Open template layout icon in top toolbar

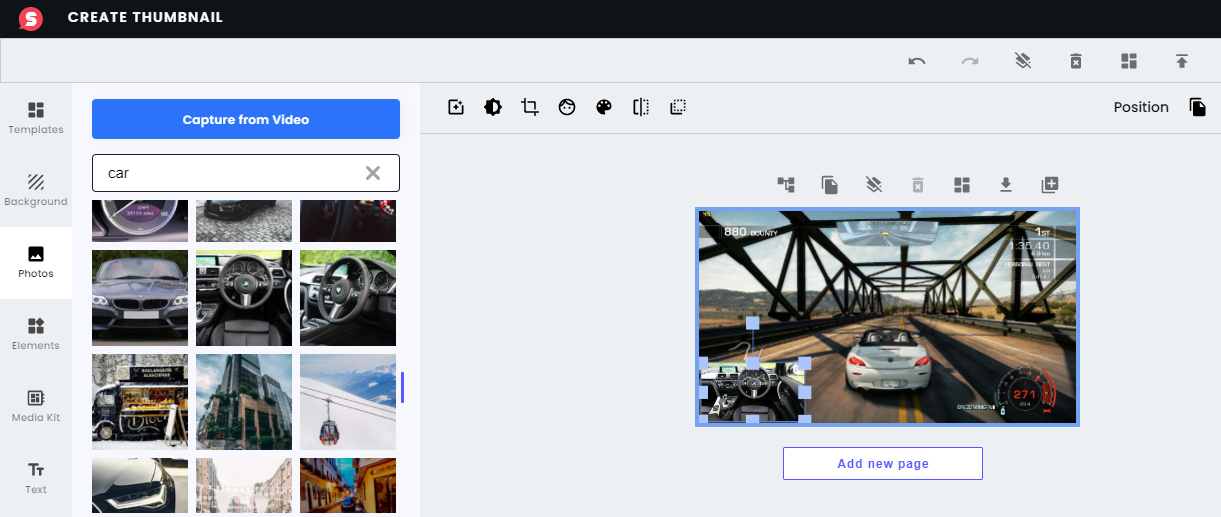tap(1129, 61)
